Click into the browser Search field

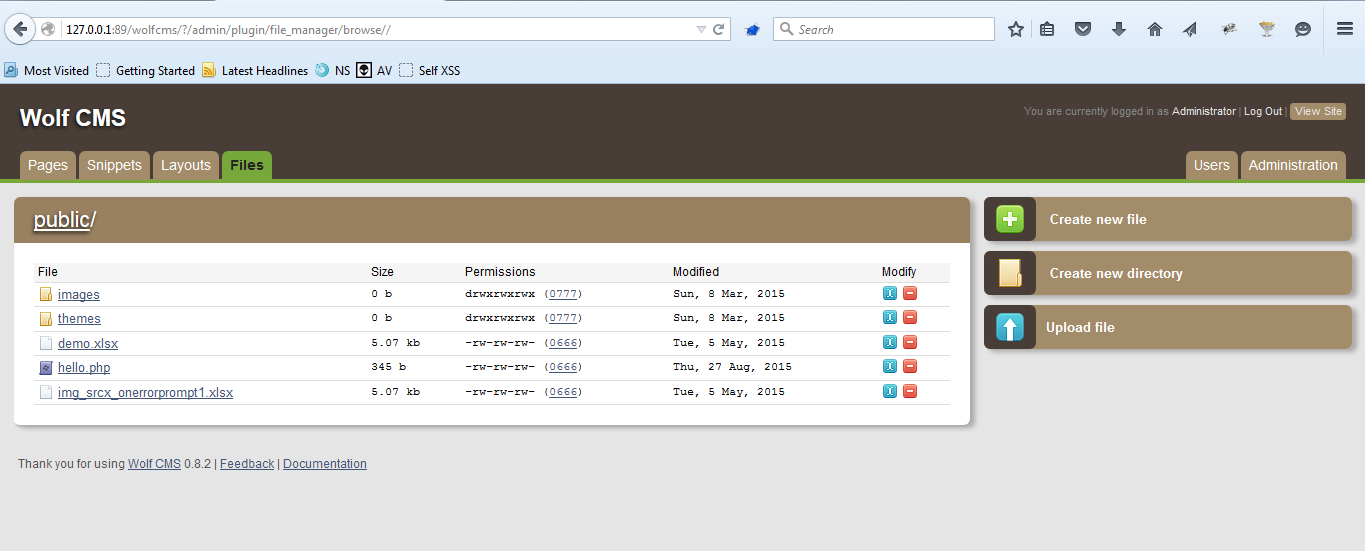click(884, 29)
